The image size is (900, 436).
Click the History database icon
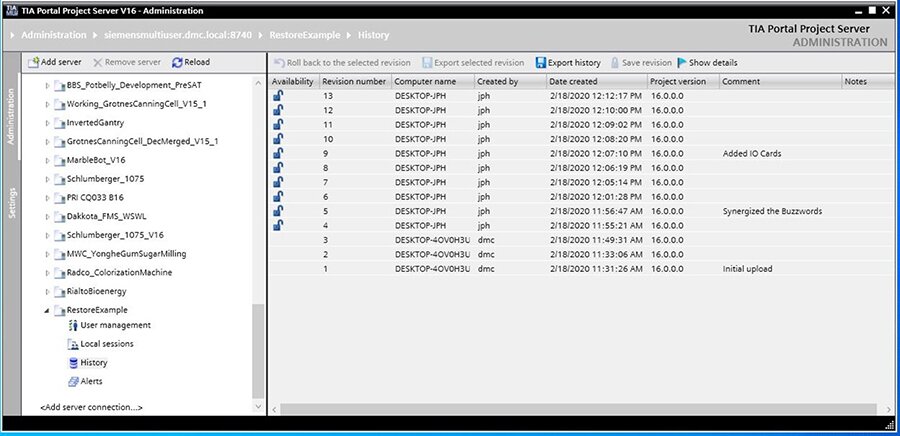tap(73, 363)
